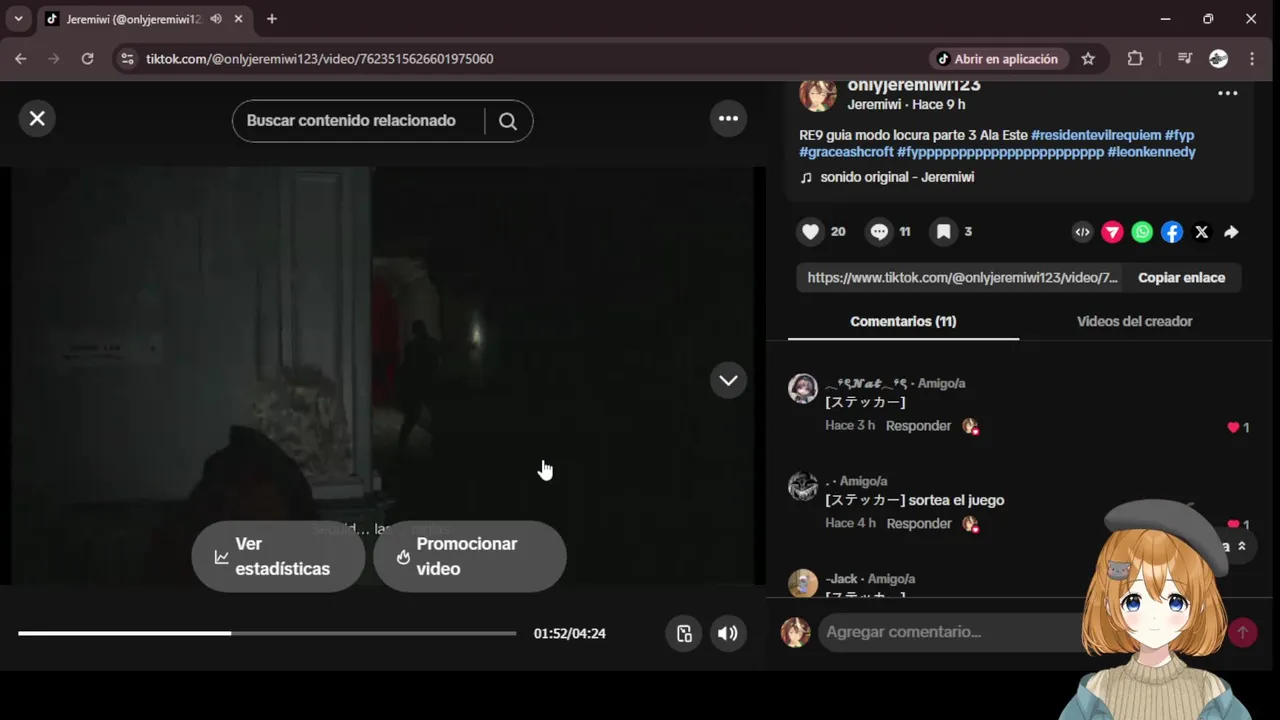Open tab search dropdown arrow

(x=18, y=19)
